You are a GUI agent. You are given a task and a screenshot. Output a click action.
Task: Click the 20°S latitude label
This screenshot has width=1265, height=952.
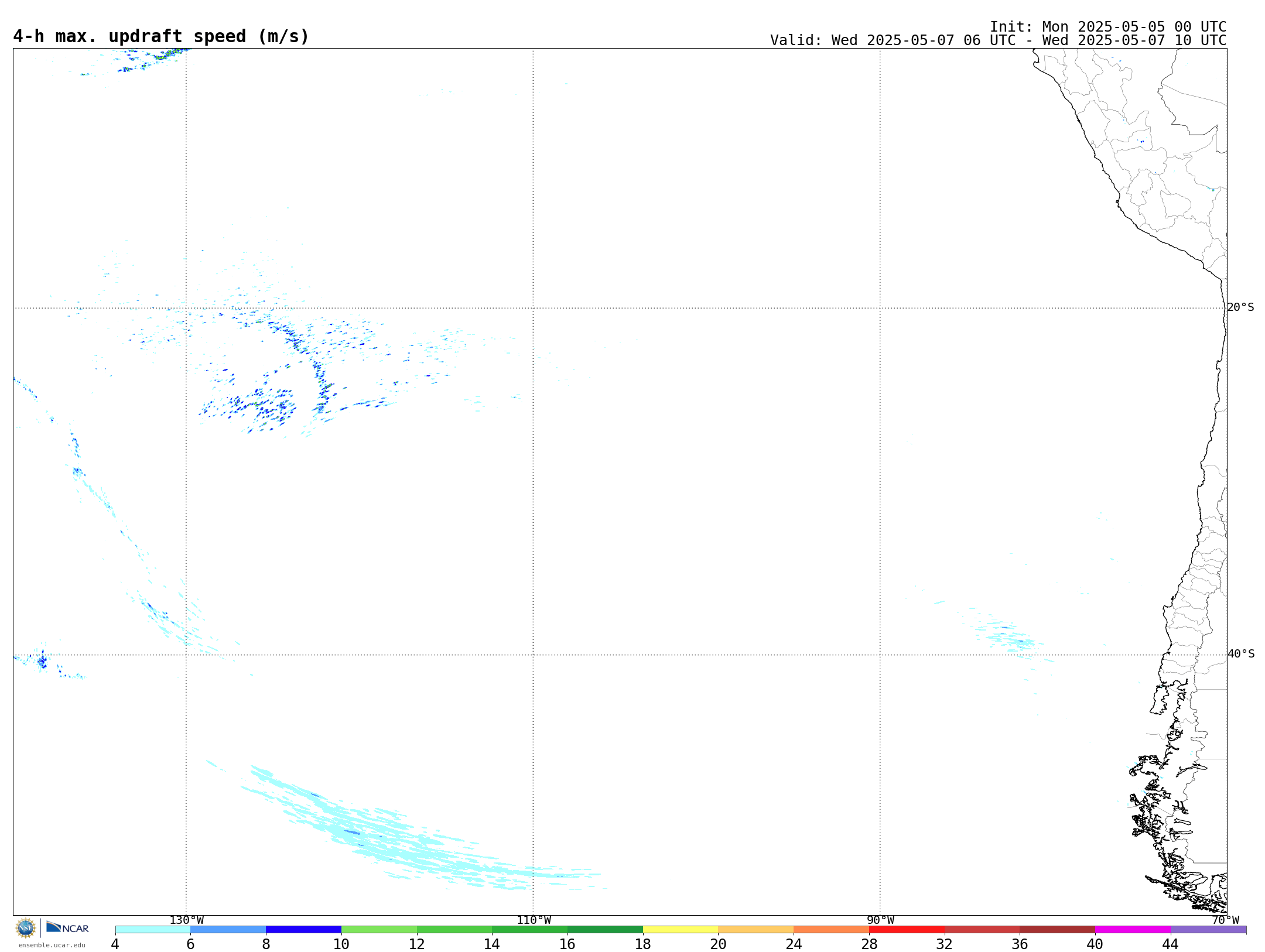(1241, 307)
